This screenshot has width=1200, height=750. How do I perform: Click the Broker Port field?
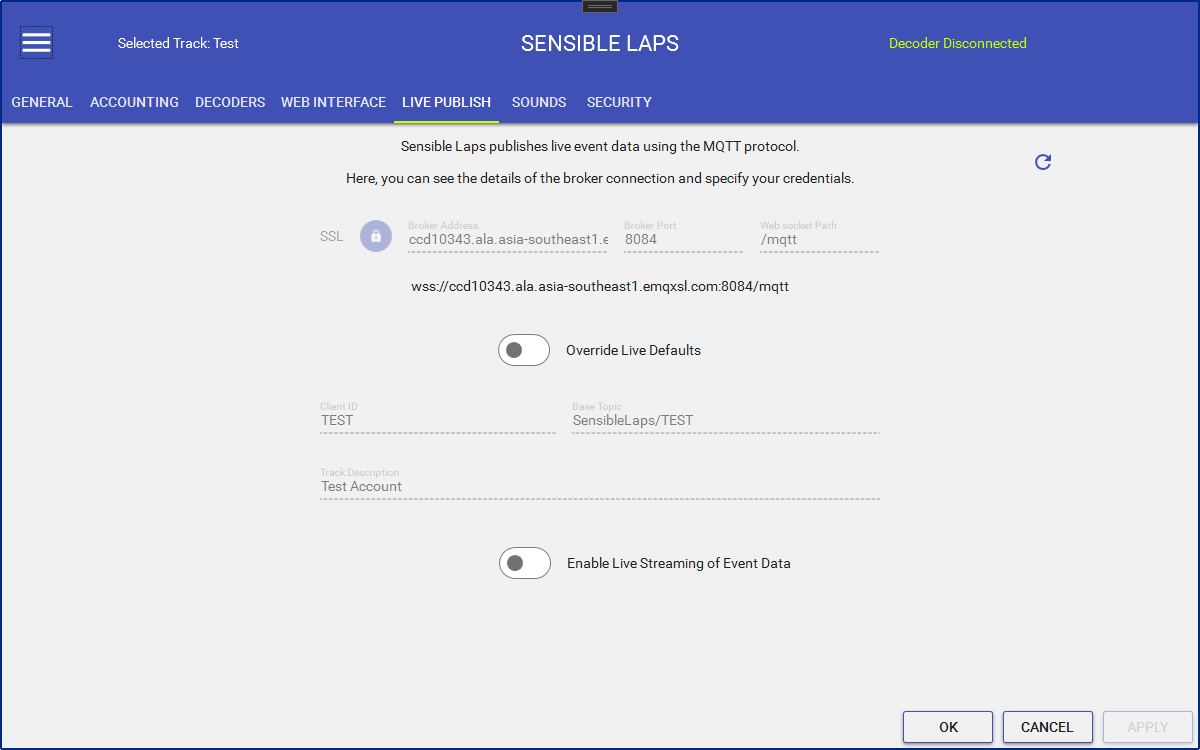click(684, 237)
